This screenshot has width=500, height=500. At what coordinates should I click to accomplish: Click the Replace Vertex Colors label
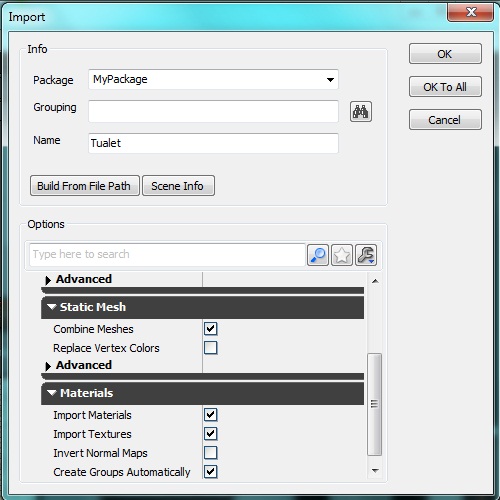106,348
